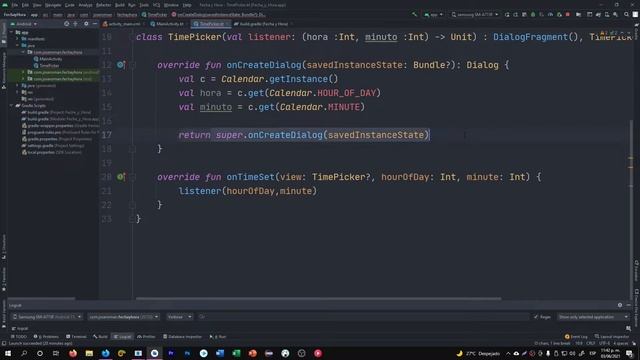Open the Profiler tool window
This screenshot has width=640, height=360.
pos(146,337)
